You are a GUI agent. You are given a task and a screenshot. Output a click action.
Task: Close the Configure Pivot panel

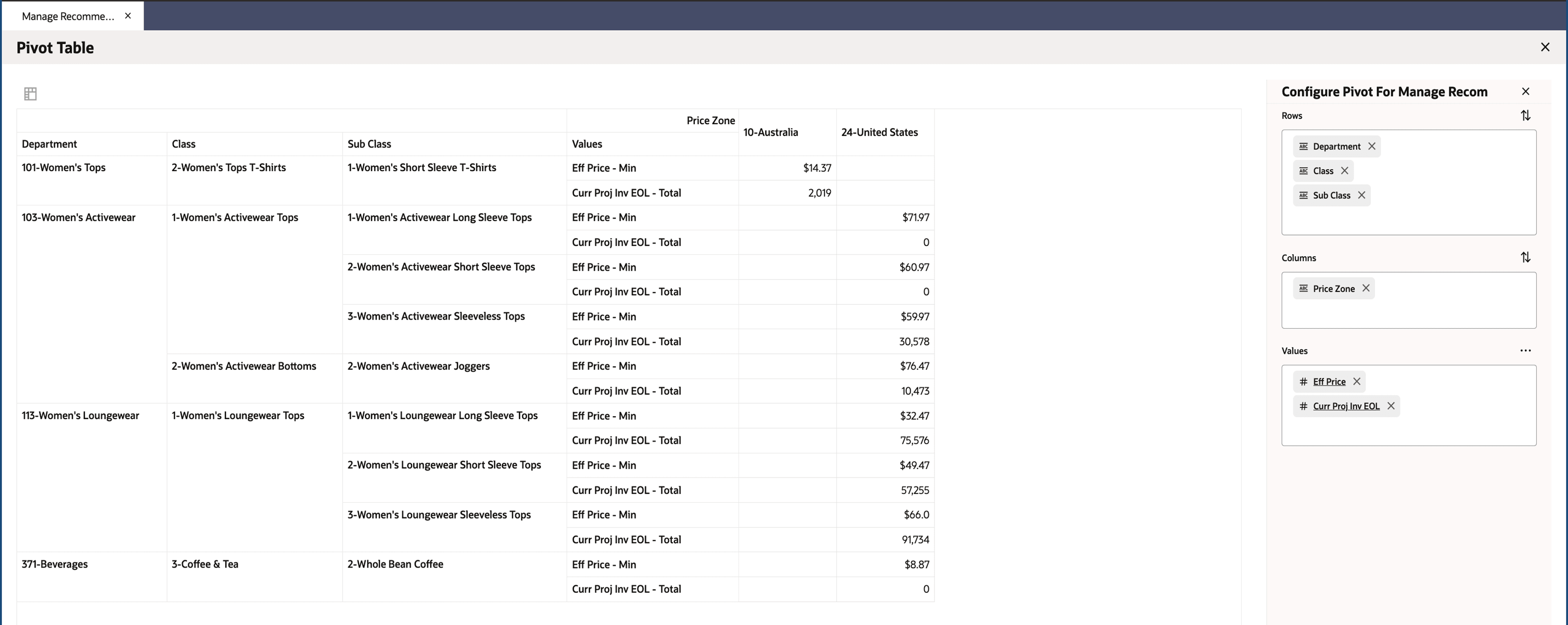coord(1525,91)
